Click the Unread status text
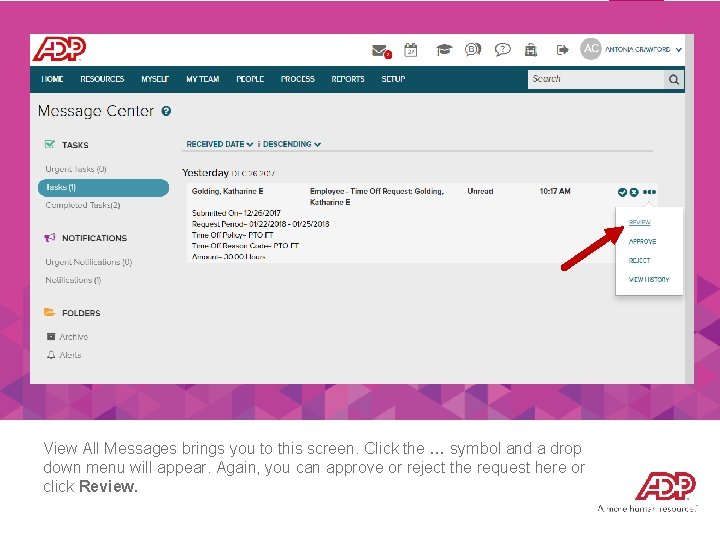720x540 pixels. [480, 191]
